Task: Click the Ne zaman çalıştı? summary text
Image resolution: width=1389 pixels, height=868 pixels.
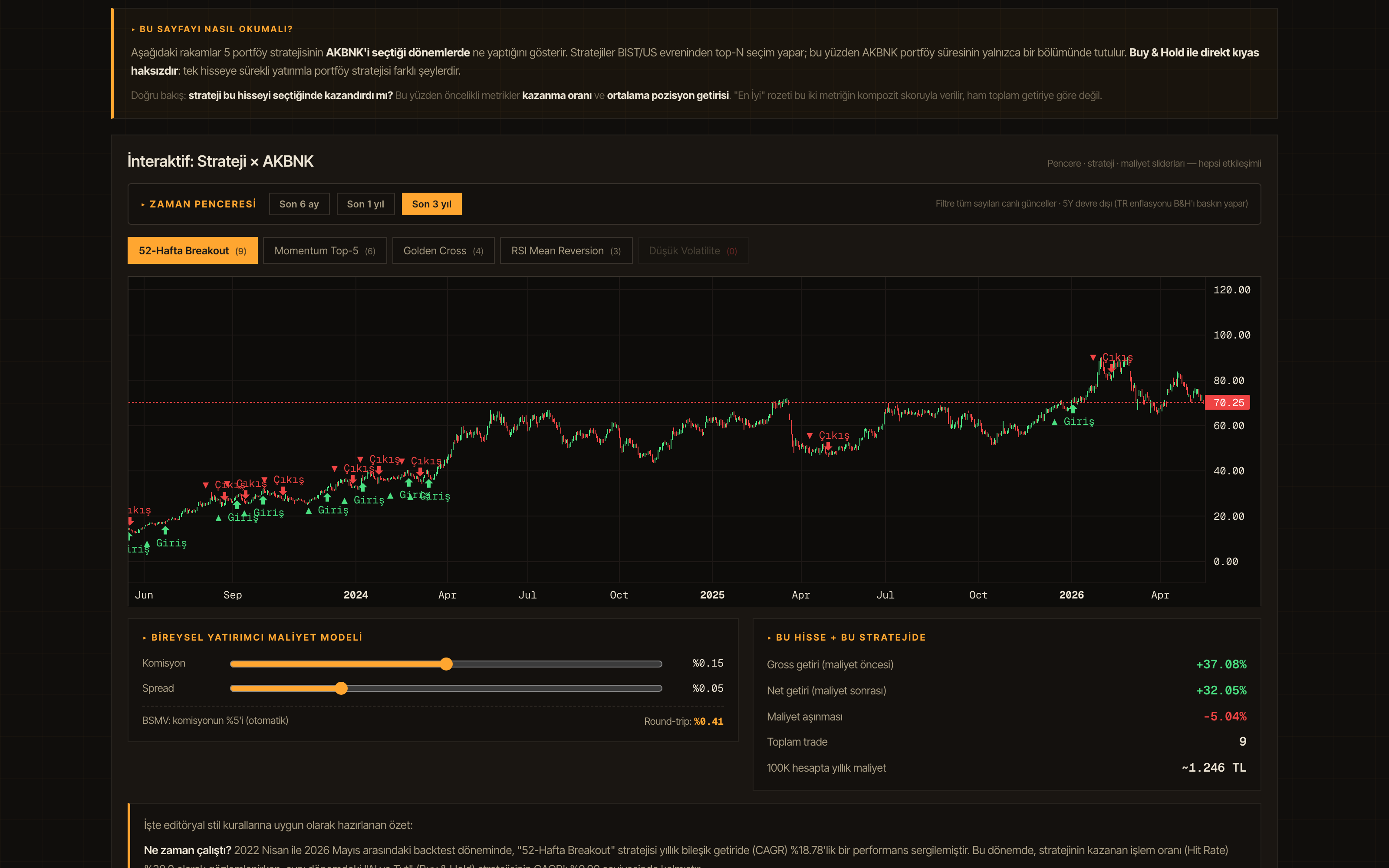Action: click(x=188, y=850)
